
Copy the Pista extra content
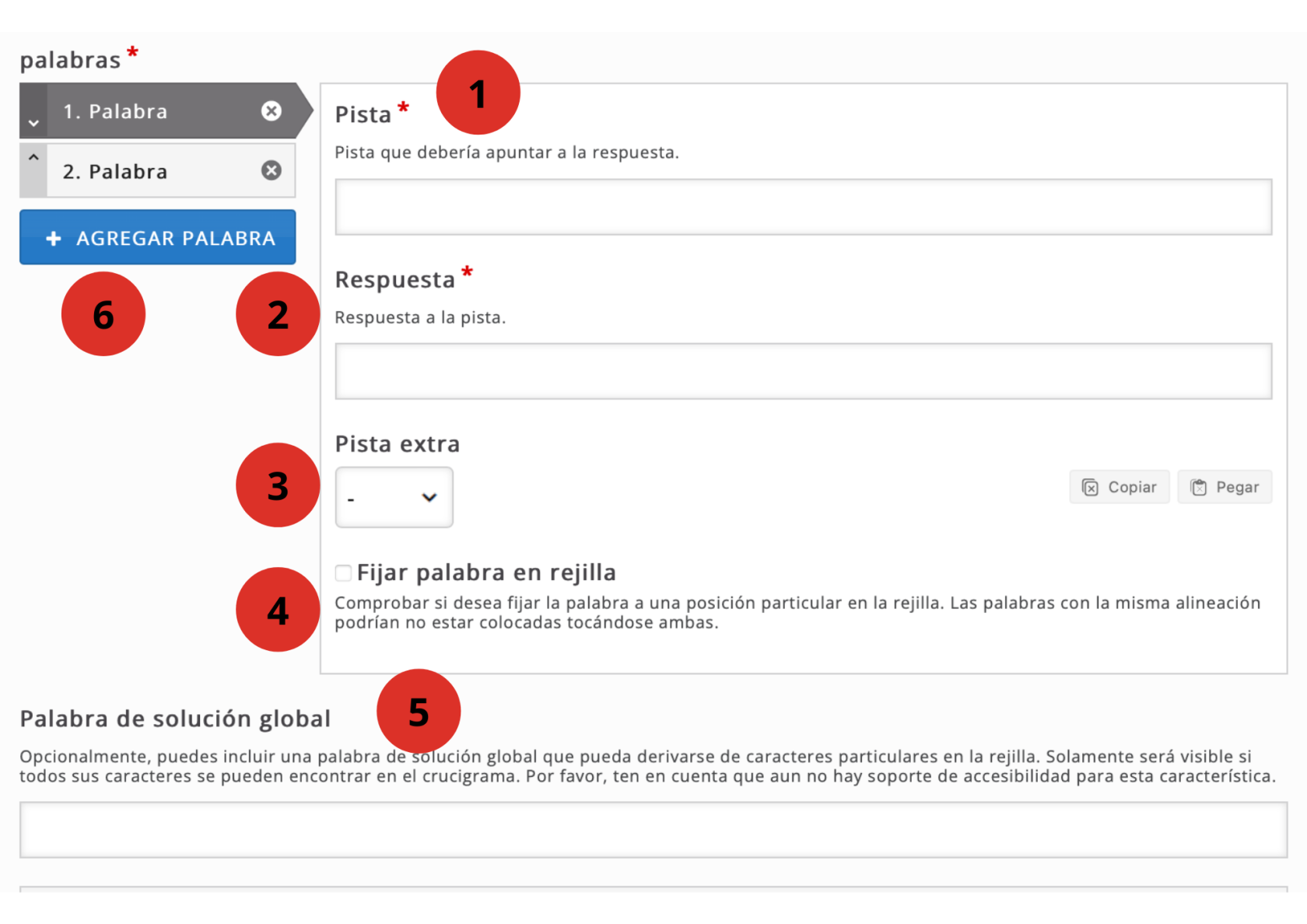1119,487
